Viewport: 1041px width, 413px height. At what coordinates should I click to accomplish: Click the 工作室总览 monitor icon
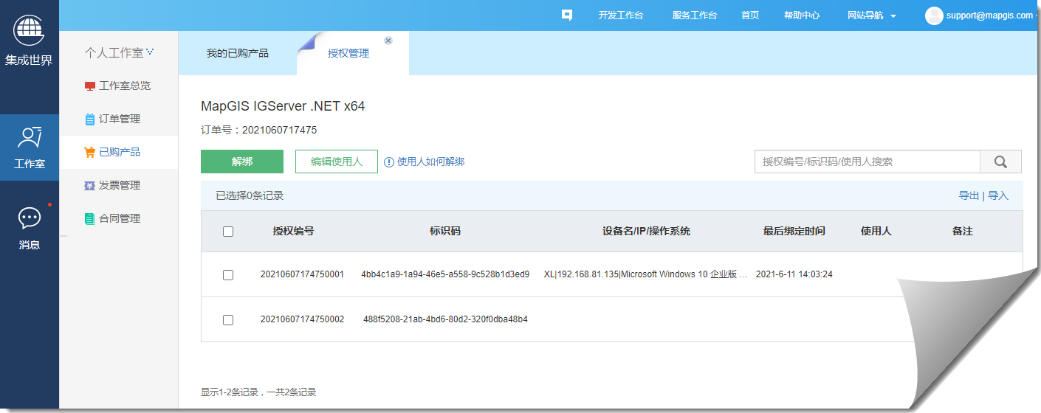pos(90,86)
